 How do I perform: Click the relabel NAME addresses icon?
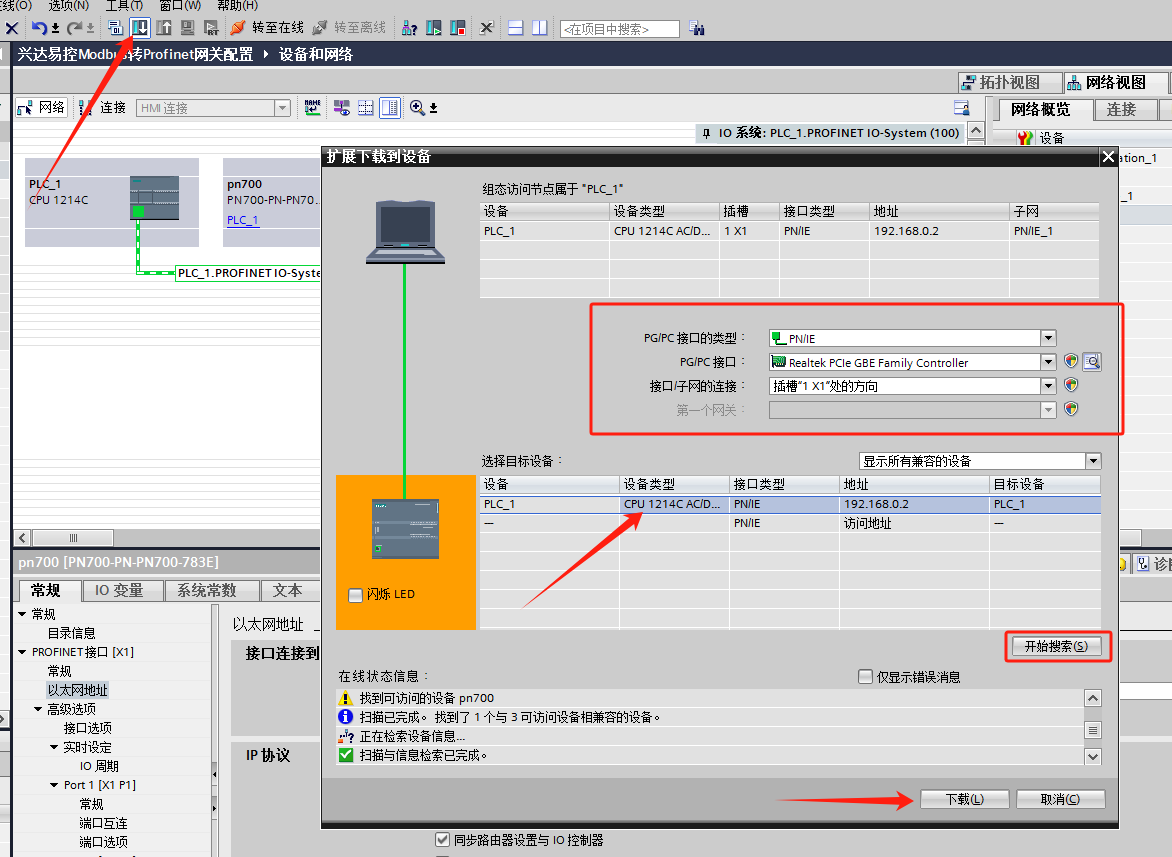click(312, 108)
